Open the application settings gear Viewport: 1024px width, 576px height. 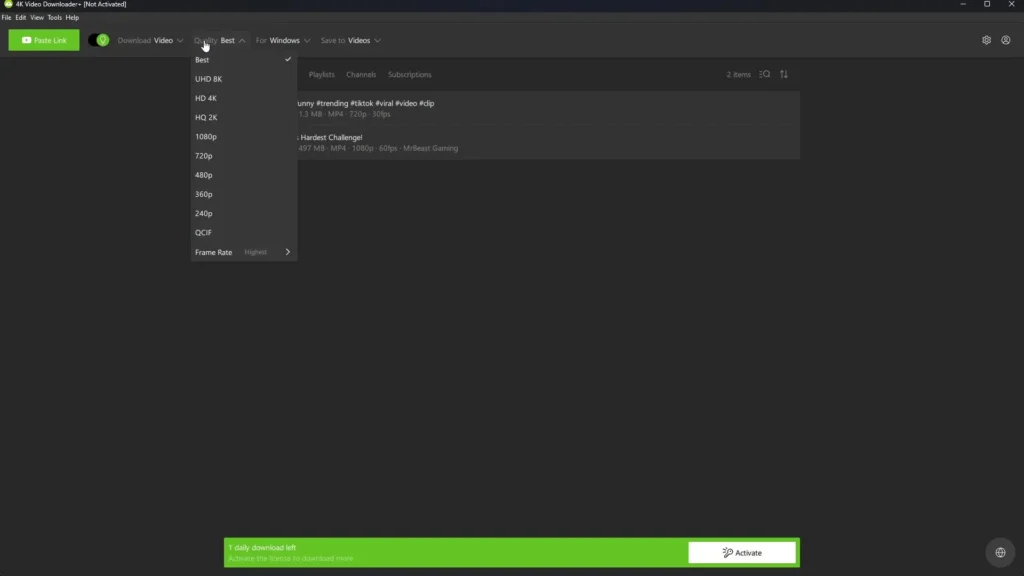tap(986, 40)
